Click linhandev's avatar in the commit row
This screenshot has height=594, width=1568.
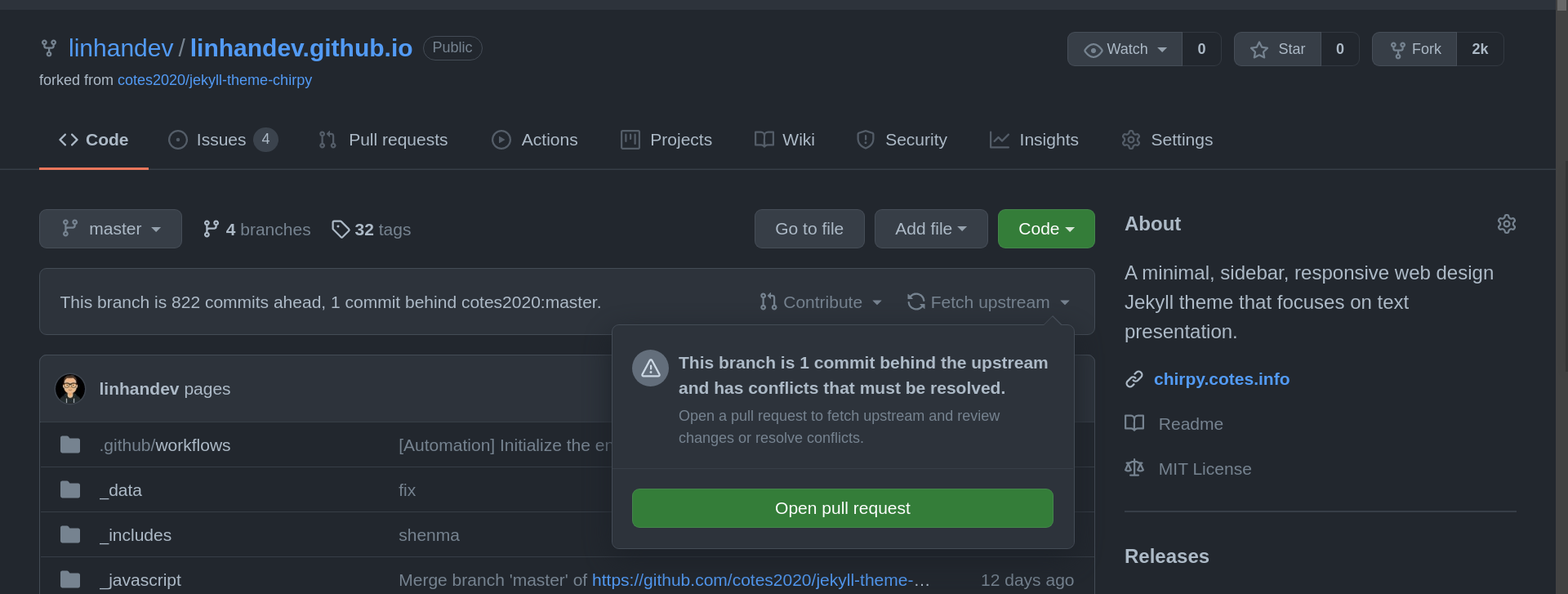pyautogui.click(x=70, y=389)
